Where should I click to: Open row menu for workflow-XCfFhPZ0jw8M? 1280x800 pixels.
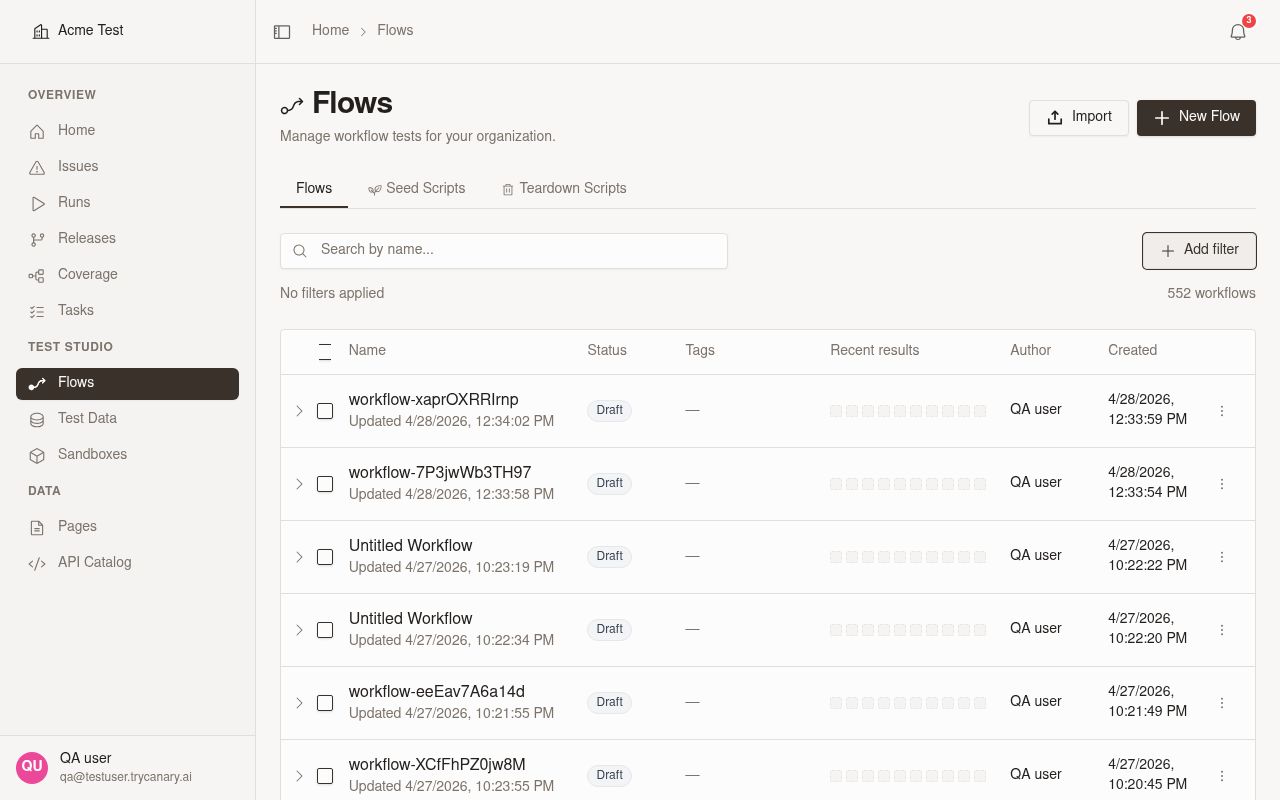click(1222, 776)
